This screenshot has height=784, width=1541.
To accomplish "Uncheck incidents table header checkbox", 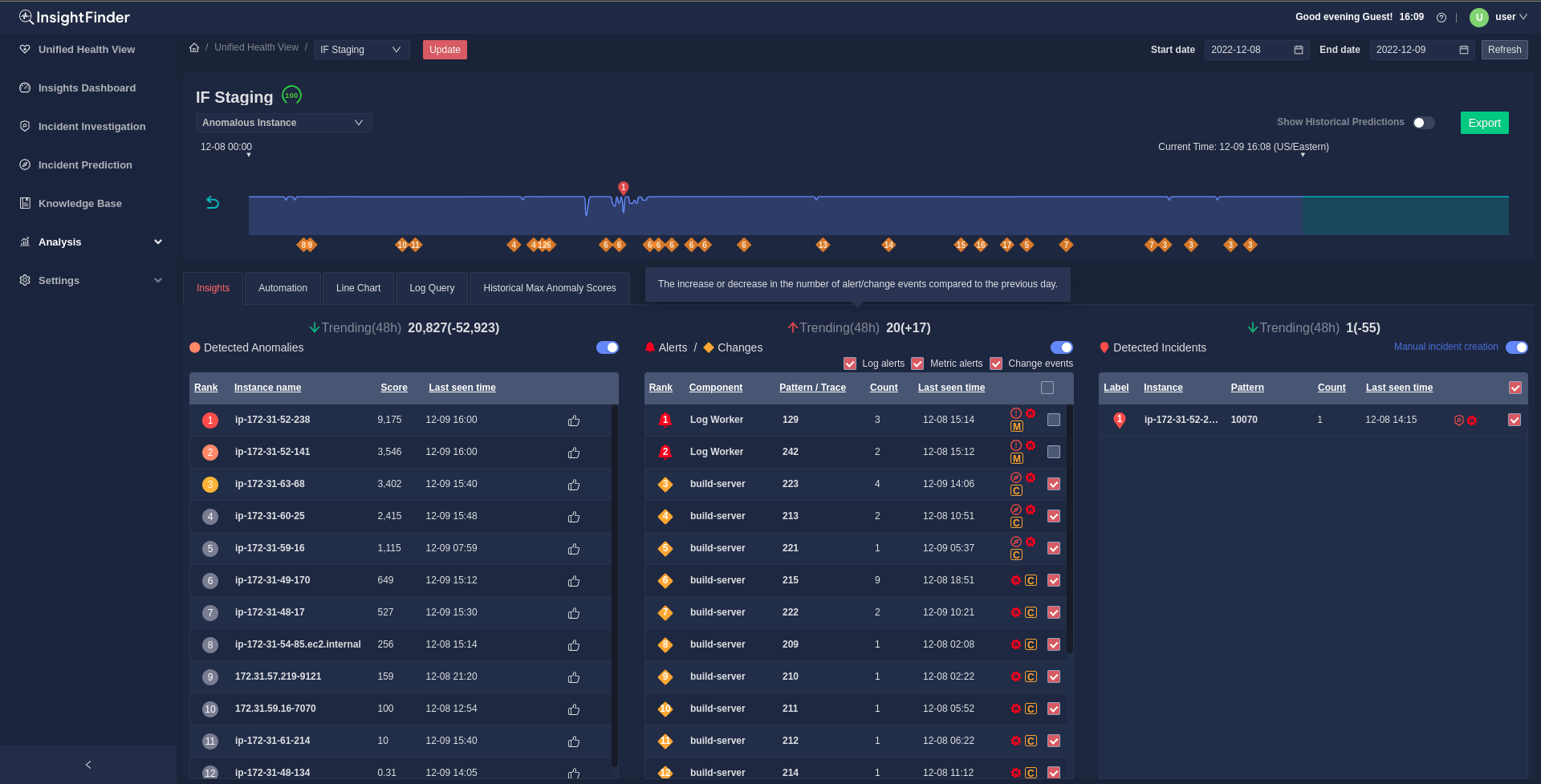I will (x=1515, y=388).
